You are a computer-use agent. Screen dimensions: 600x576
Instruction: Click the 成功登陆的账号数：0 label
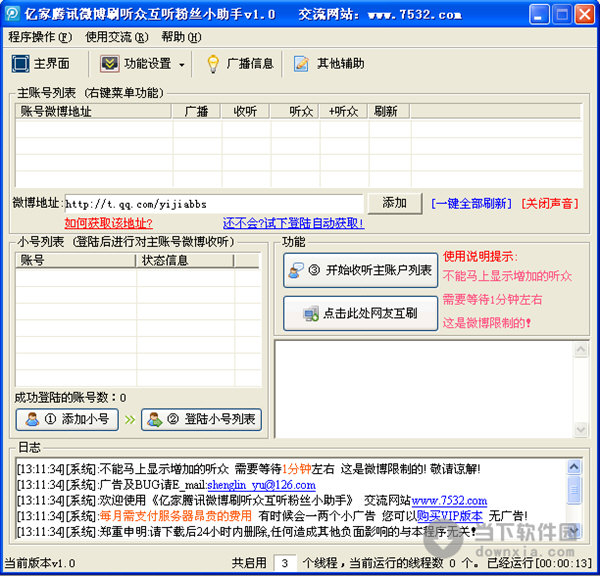pos(70,398)
